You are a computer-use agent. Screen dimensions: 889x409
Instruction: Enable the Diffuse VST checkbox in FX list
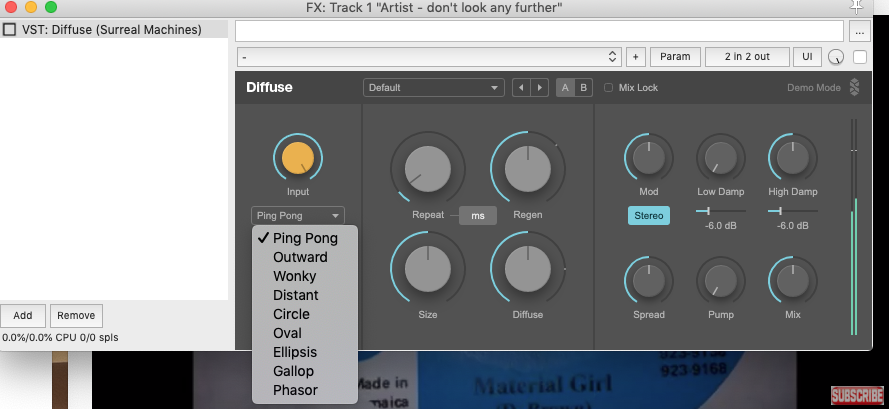point(9,29)
